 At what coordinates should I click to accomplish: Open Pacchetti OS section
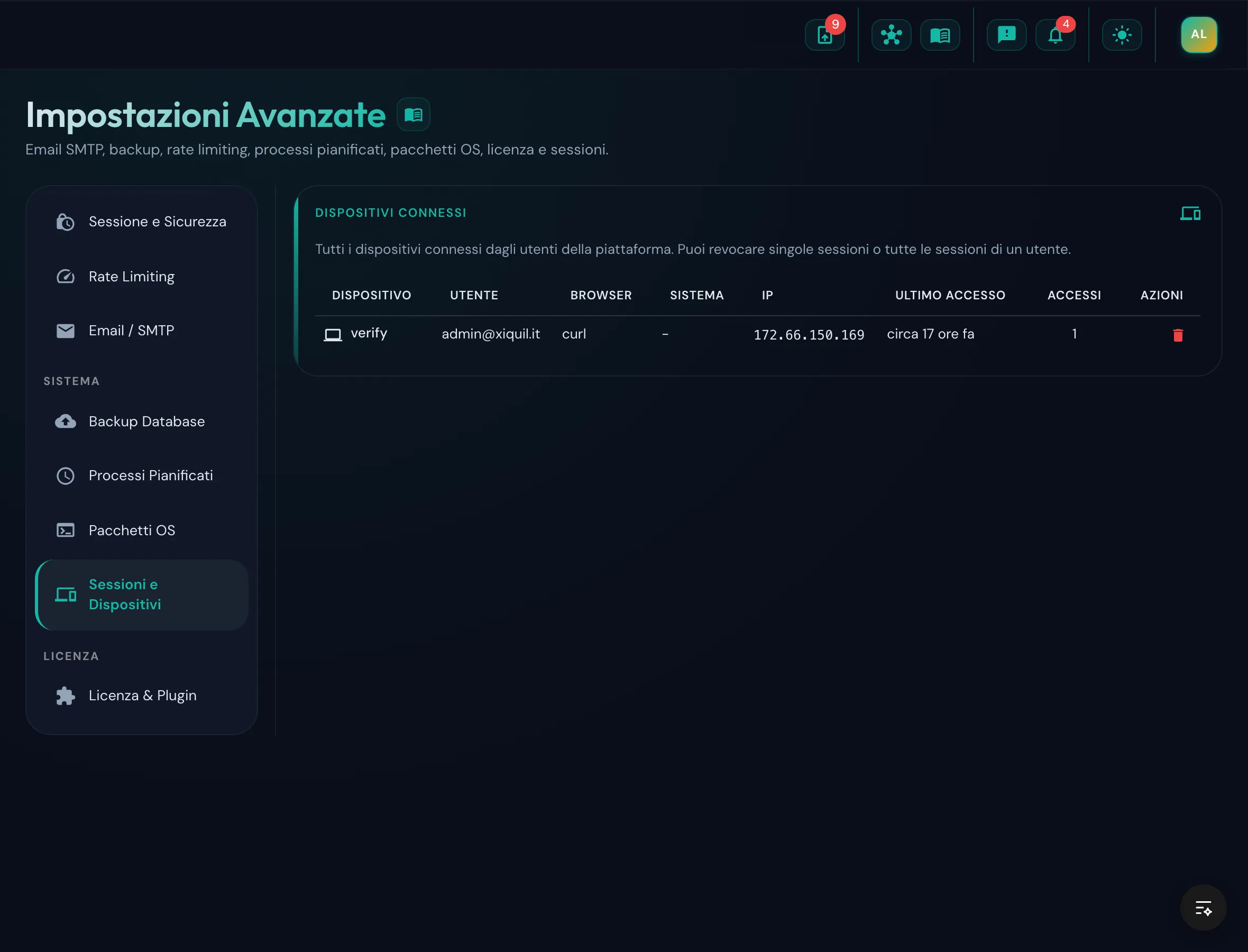[142, 530]
